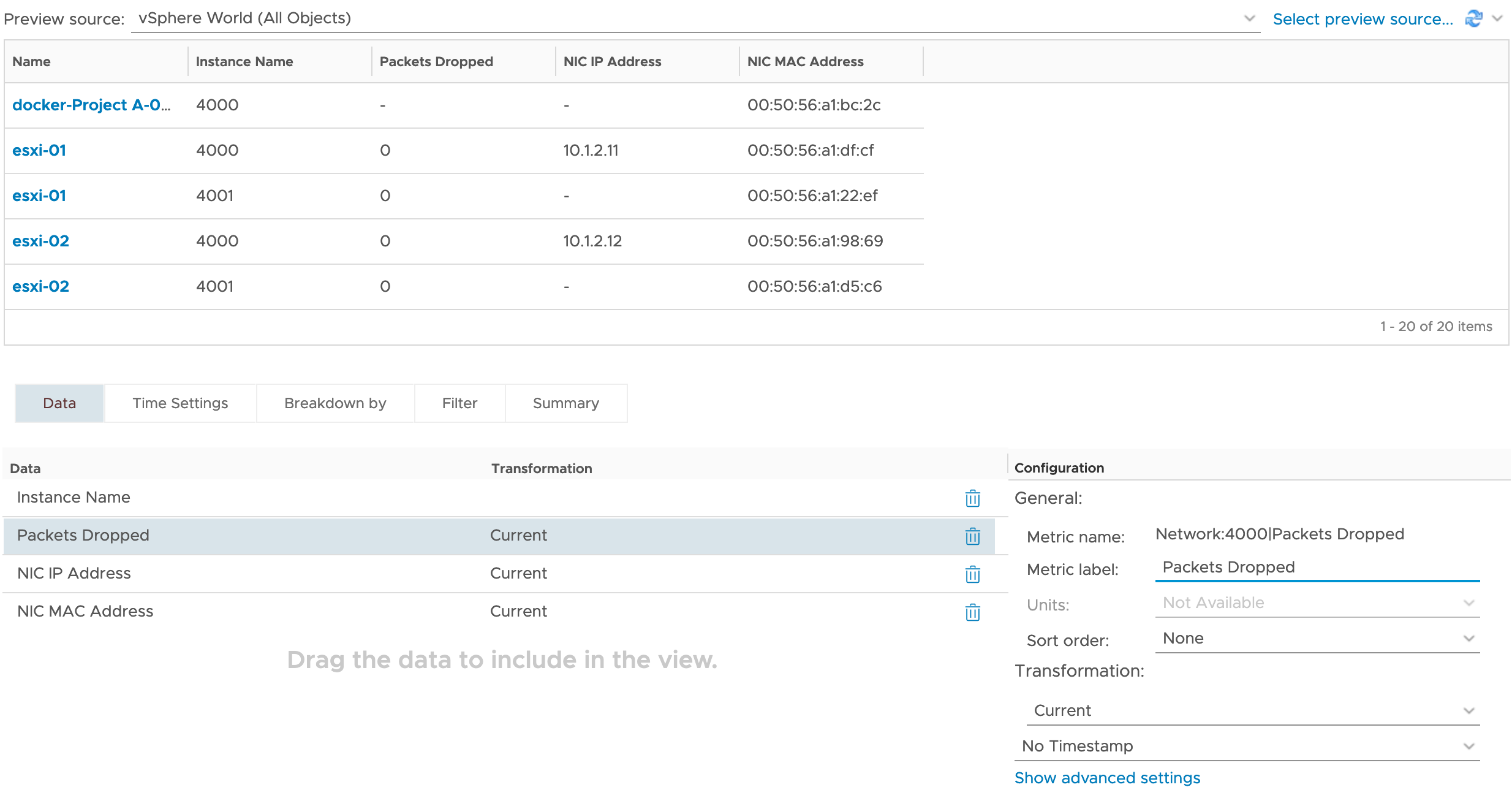Switch to the Data tab
Screen dimensions: 1512x798
tap(59, 403)
